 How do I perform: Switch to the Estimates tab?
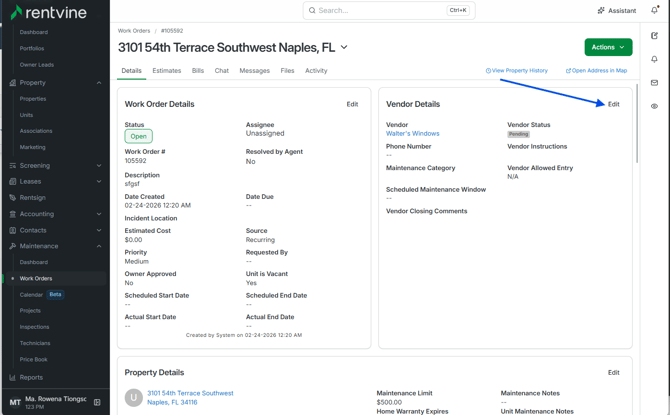167,71
